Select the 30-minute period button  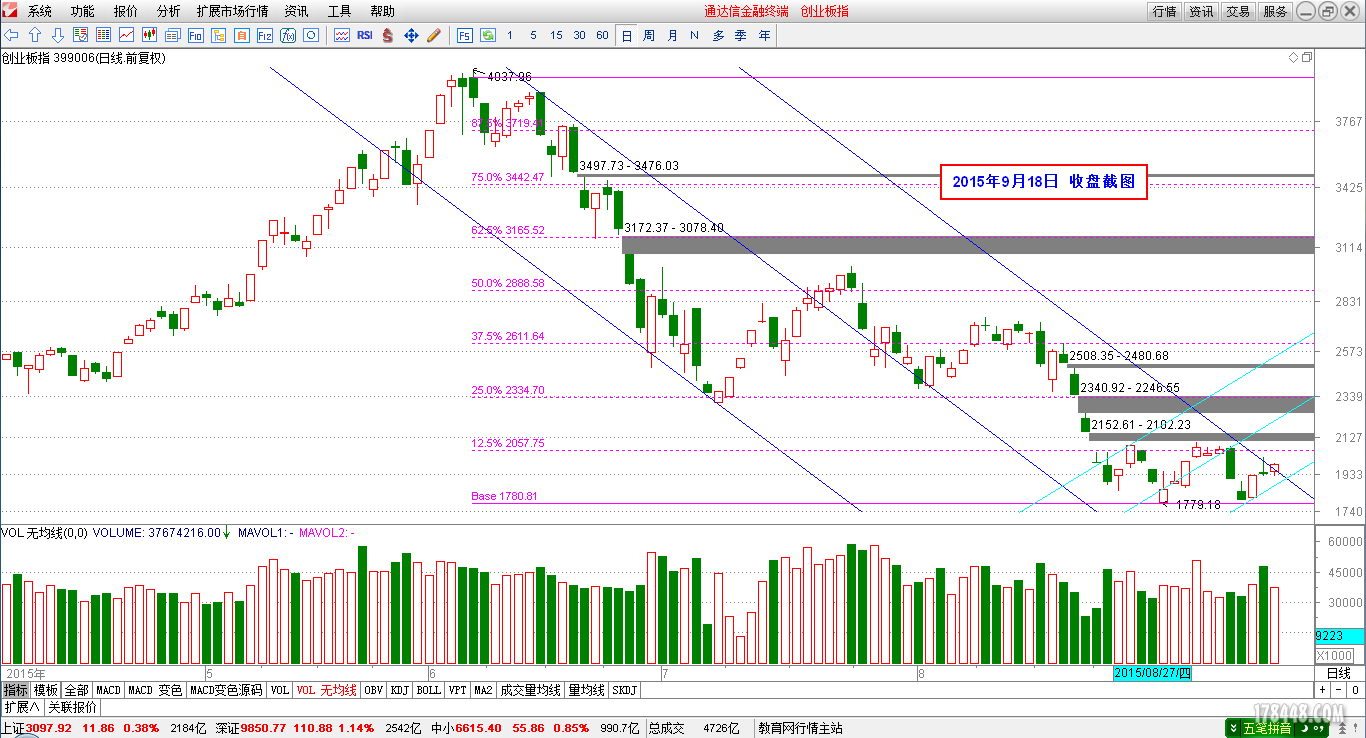point(579,35)
